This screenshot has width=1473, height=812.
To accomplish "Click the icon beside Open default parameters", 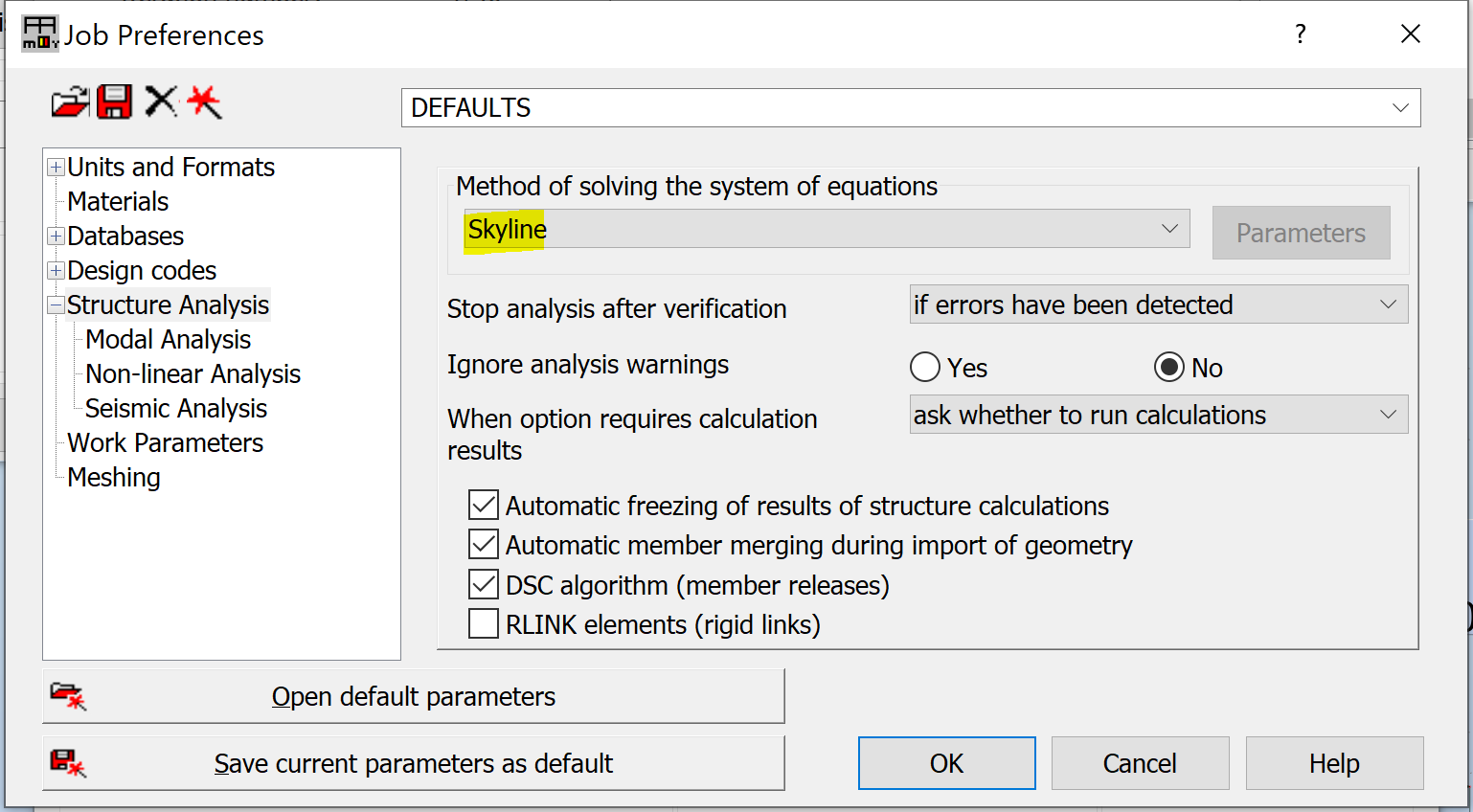I will [67, 696].
